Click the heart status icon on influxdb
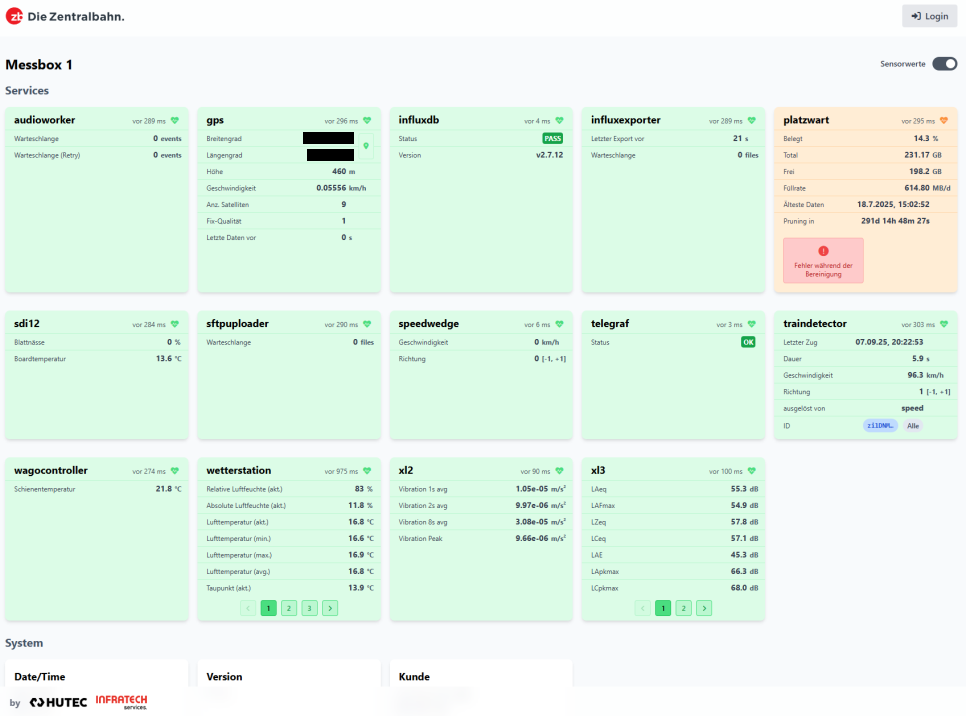 point(559,121)
